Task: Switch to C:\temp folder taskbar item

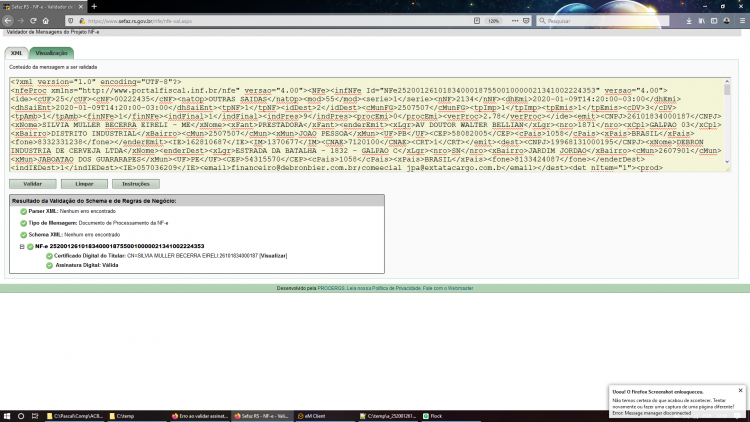Action: point(137,416)
